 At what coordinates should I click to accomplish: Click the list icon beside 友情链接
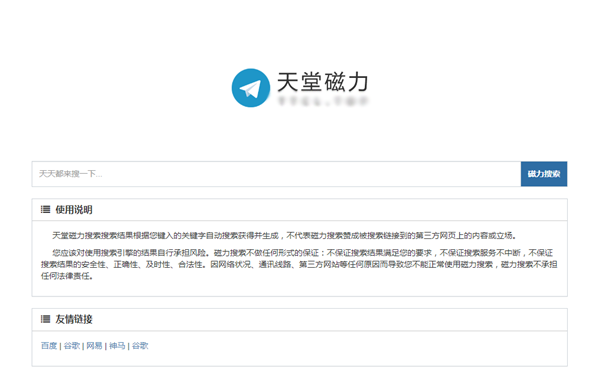(x=46, y=319)
